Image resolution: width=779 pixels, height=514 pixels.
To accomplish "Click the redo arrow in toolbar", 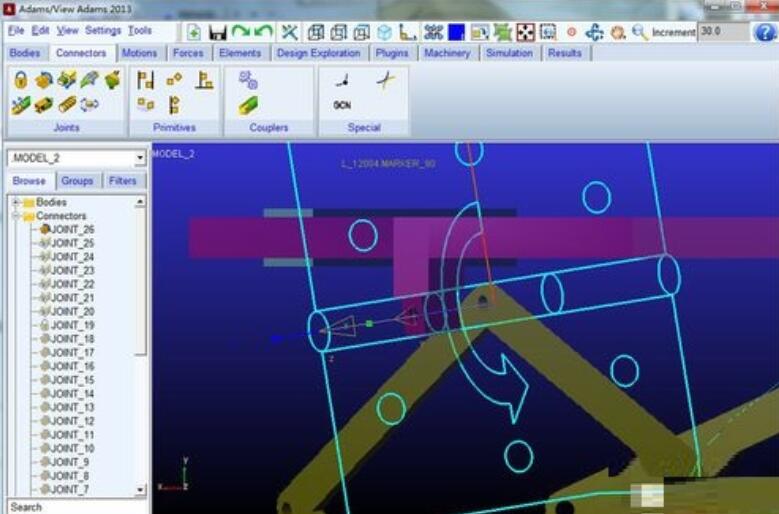I will [241, 32].
